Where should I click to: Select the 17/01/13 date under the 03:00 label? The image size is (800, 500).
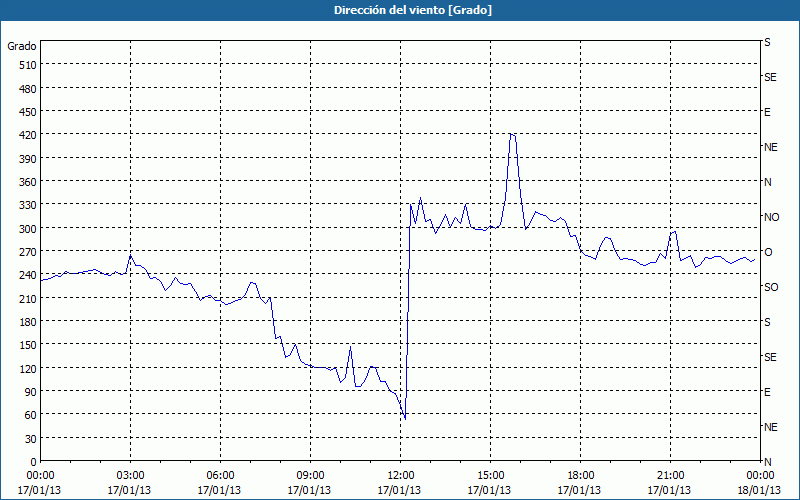point(130,490)
